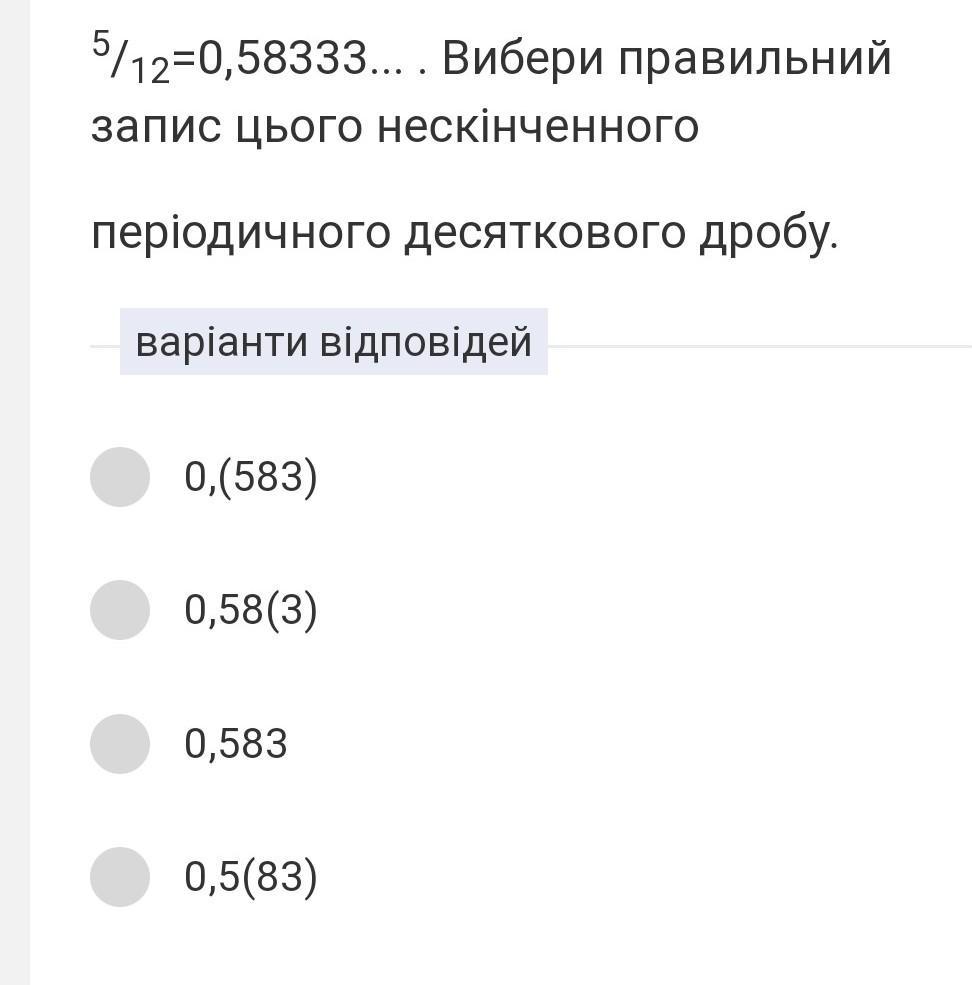Click the 'варіанти відповідей' section label
Image resolution: width=972 pixels, height=985 pixels.
coord(333,342)
